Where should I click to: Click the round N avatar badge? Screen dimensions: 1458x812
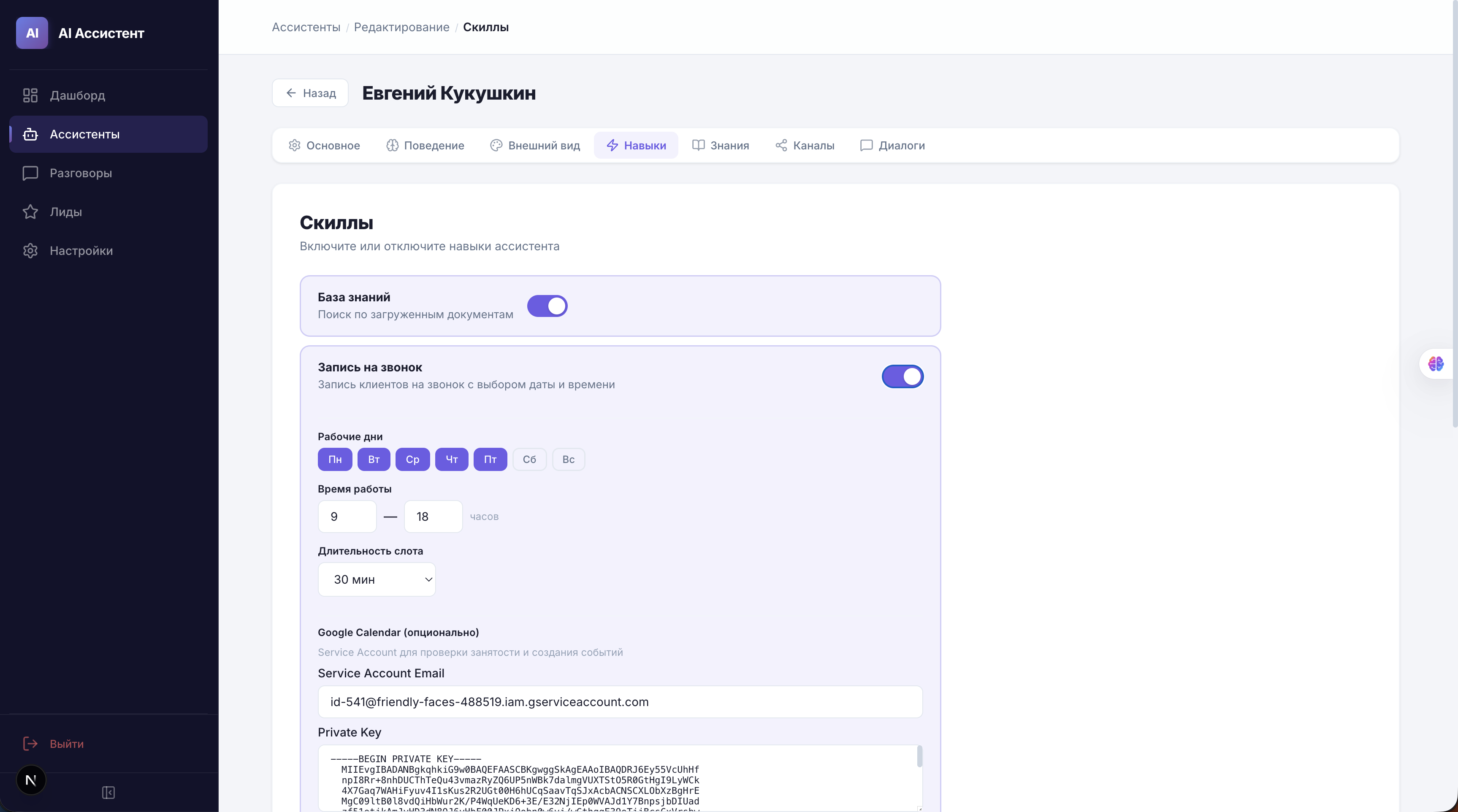coord(31,780)
